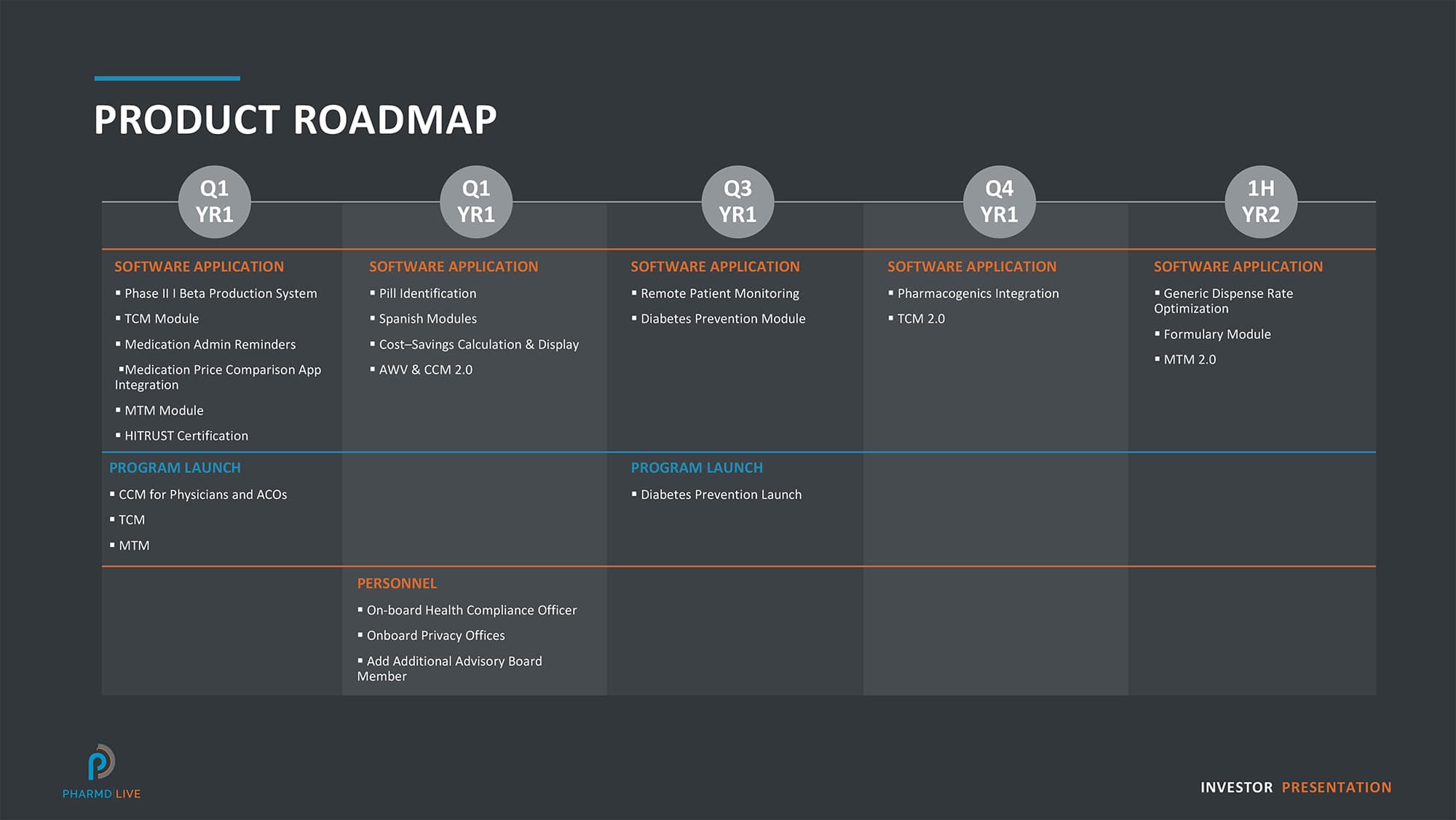
Task: Click the first Q1 YR1 circle marker
Action: tap(215, 202)
